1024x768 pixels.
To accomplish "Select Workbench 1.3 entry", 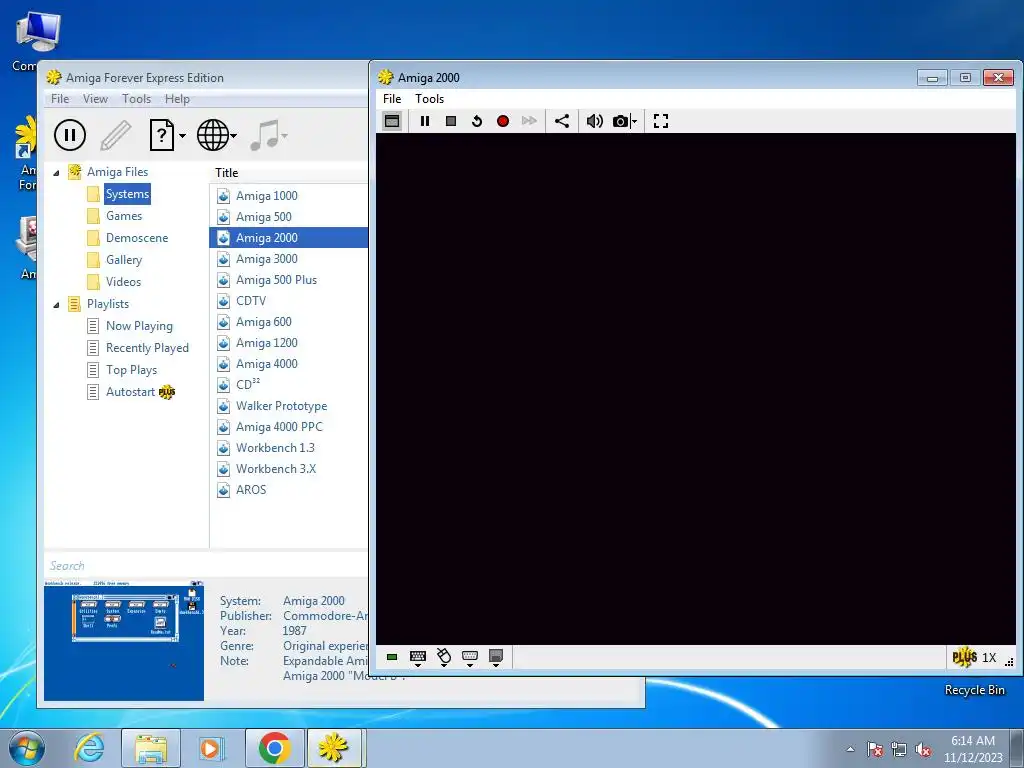I will pyautogui.click(x=289, y=448).
